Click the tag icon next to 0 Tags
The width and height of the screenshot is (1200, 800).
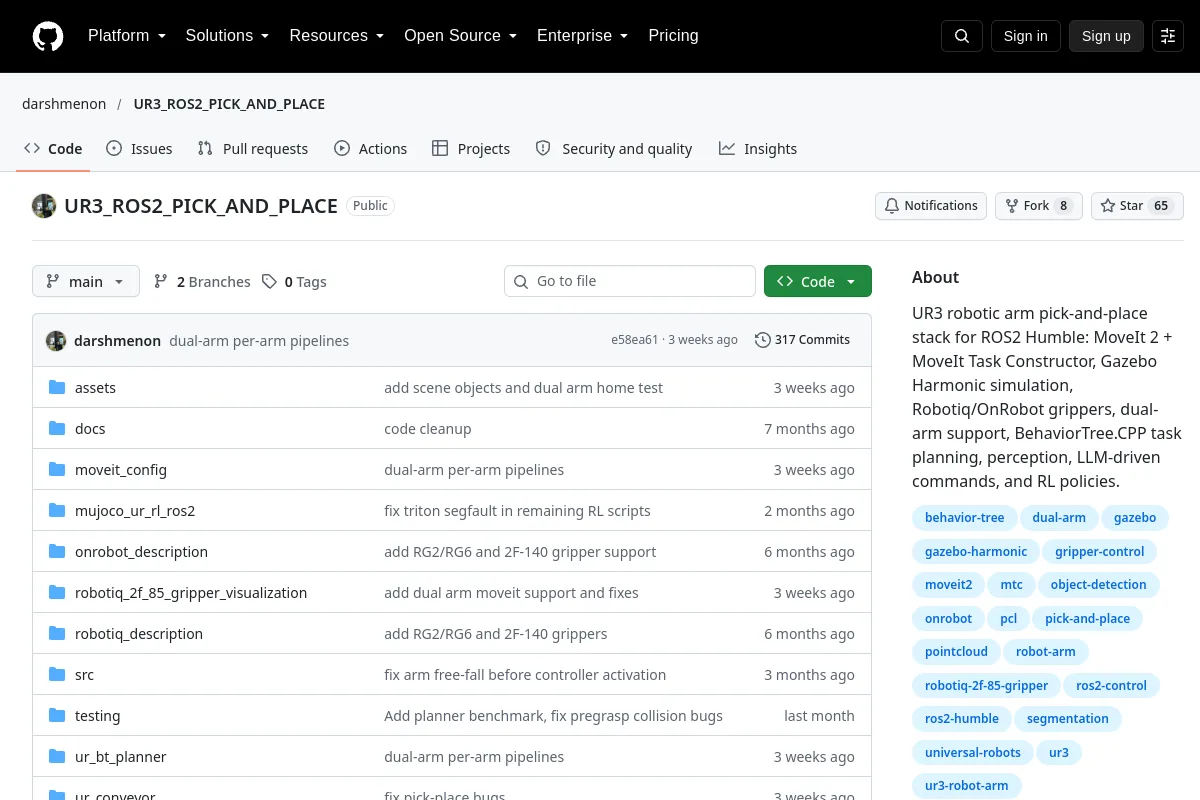(x=269, y=282)
